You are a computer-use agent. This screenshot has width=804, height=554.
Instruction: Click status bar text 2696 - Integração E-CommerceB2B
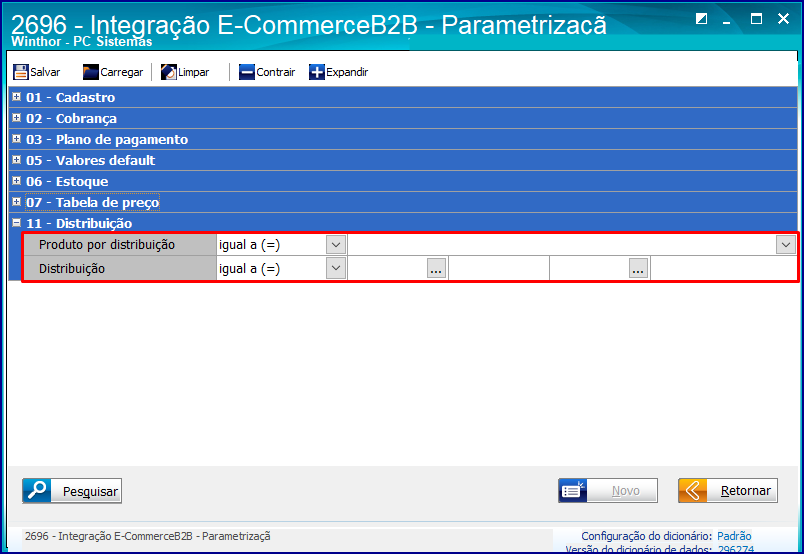[148, 536]
